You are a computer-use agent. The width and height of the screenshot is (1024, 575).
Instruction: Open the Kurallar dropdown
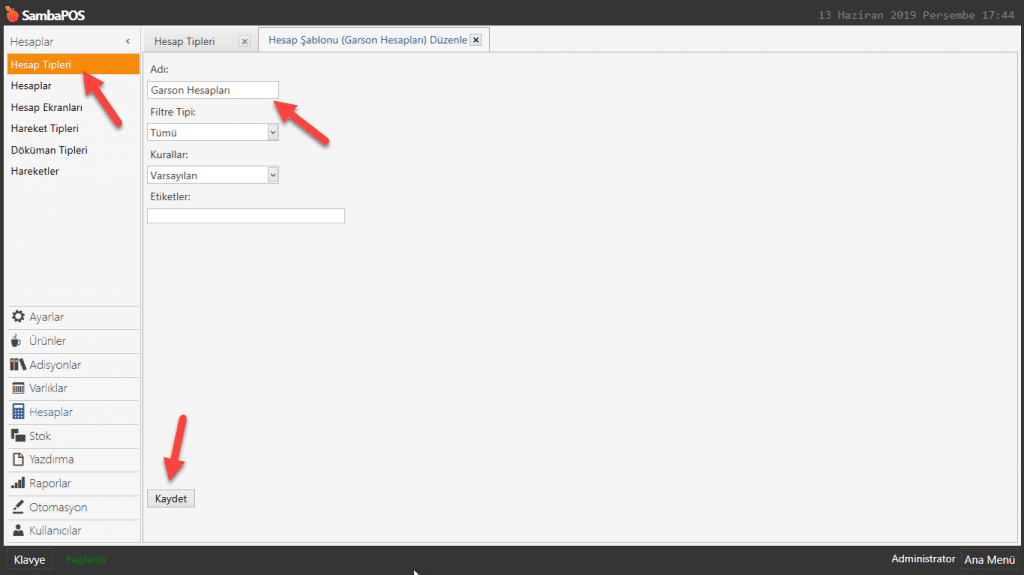272,175
